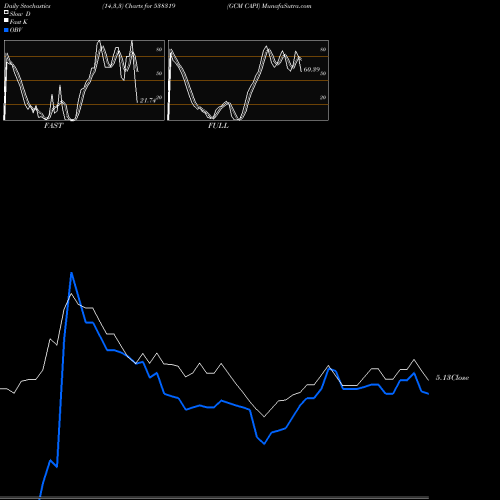Click the FAST stochastic chart panel
500x500 pixels.
click(84, 80)
